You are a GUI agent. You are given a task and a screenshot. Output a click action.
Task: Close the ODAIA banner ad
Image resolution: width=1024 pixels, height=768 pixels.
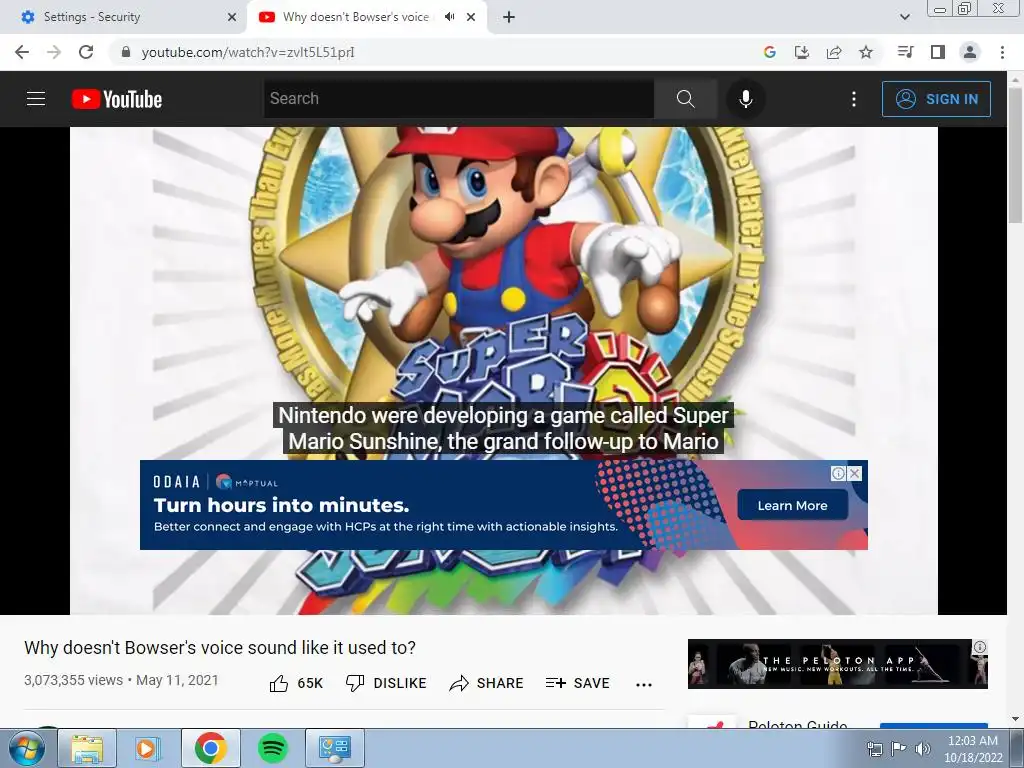tap(854, 473)
